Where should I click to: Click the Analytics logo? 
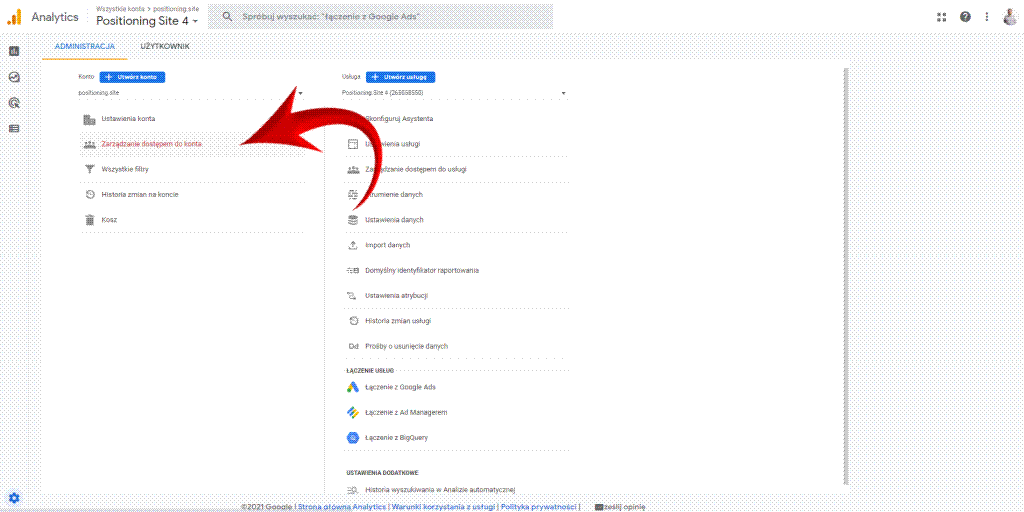(14, 17)
